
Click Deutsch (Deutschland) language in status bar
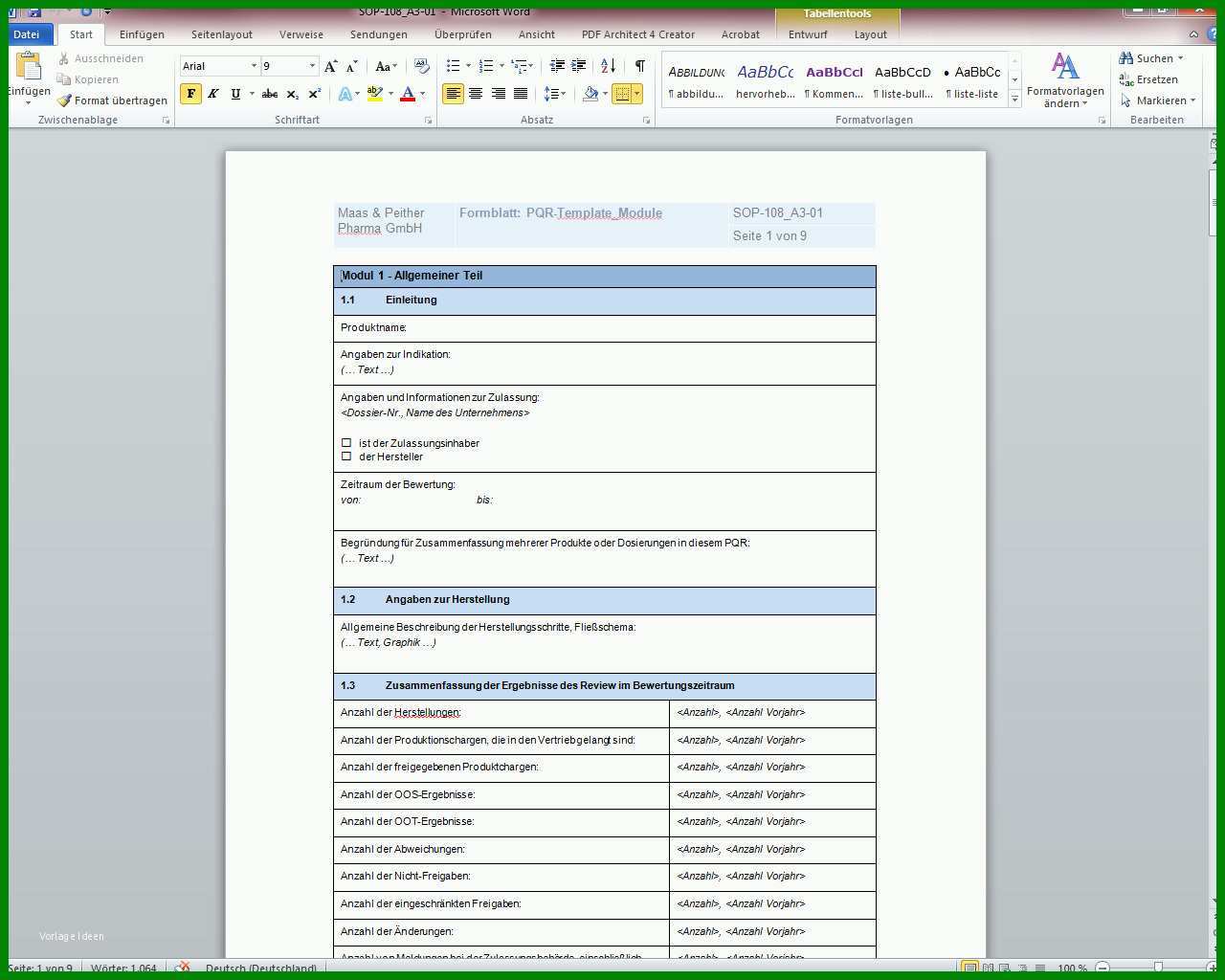pyautogui.click(x=261, y=969)
